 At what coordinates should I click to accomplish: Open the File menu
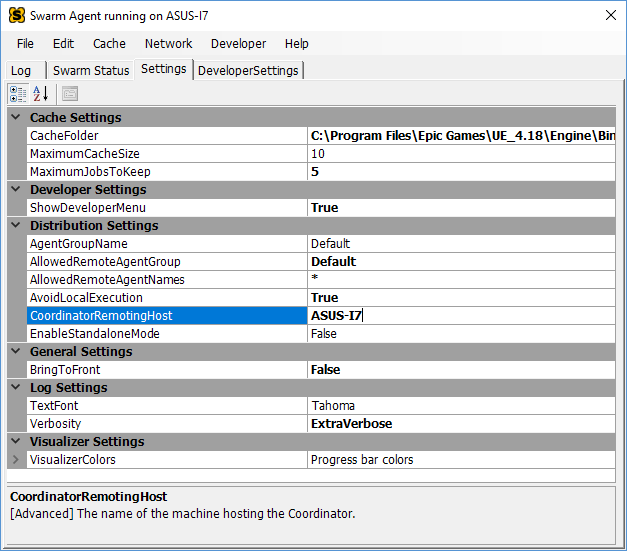pos(25,44)
